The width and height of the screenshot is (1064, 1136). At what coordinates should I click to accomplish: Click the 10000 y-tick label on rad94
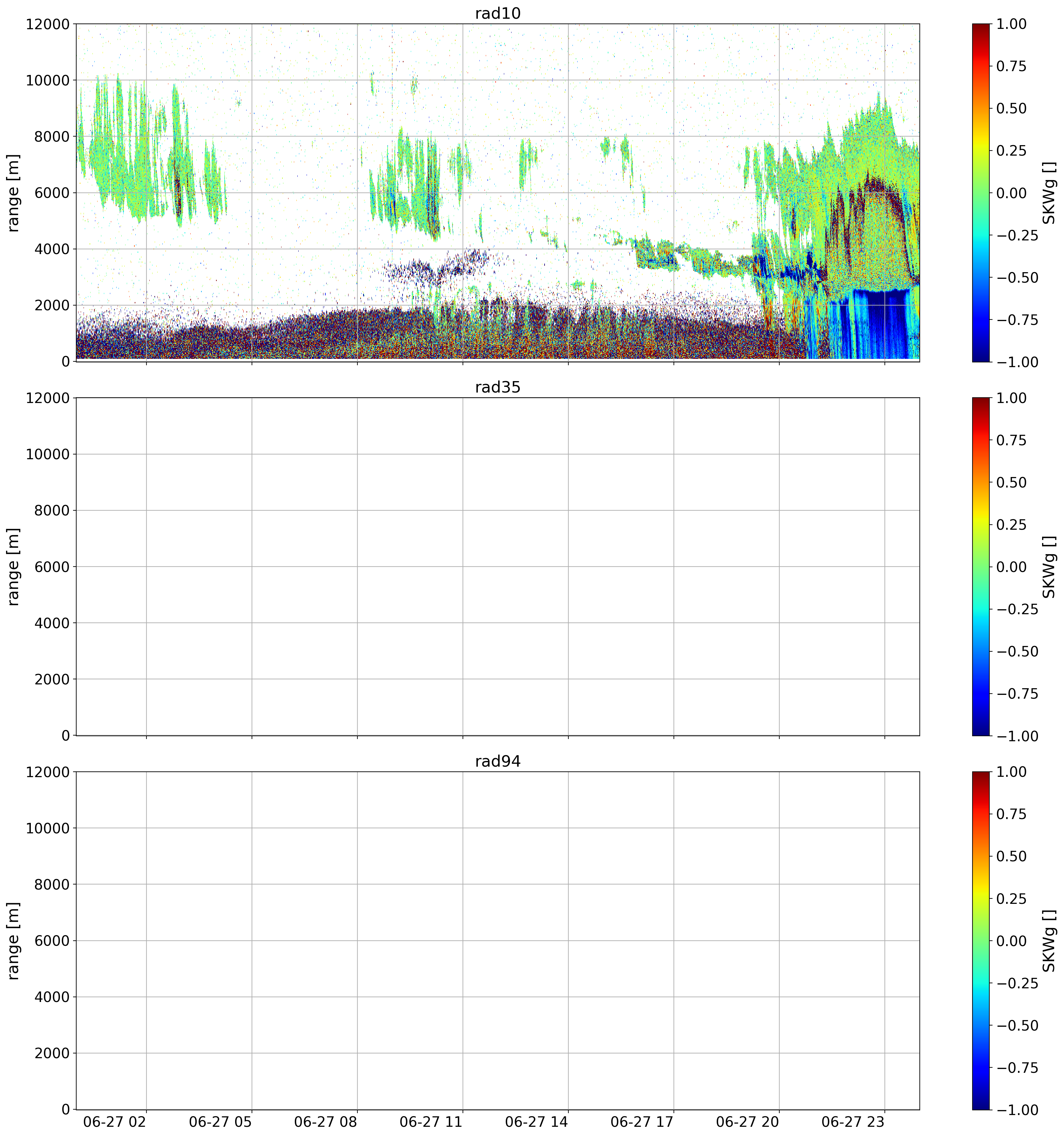coord(47,828)
